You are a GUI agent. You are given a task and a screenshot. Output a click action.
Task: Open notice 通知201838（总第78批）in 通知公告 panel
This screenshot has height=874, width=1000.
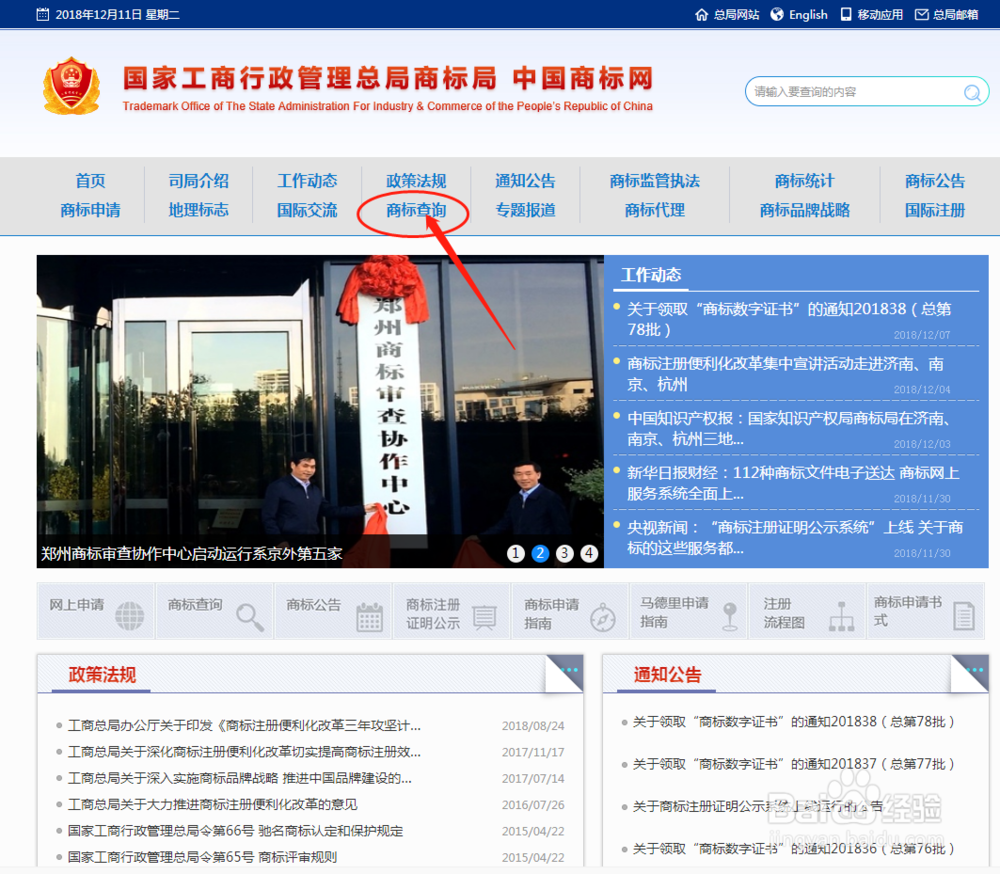793,722
